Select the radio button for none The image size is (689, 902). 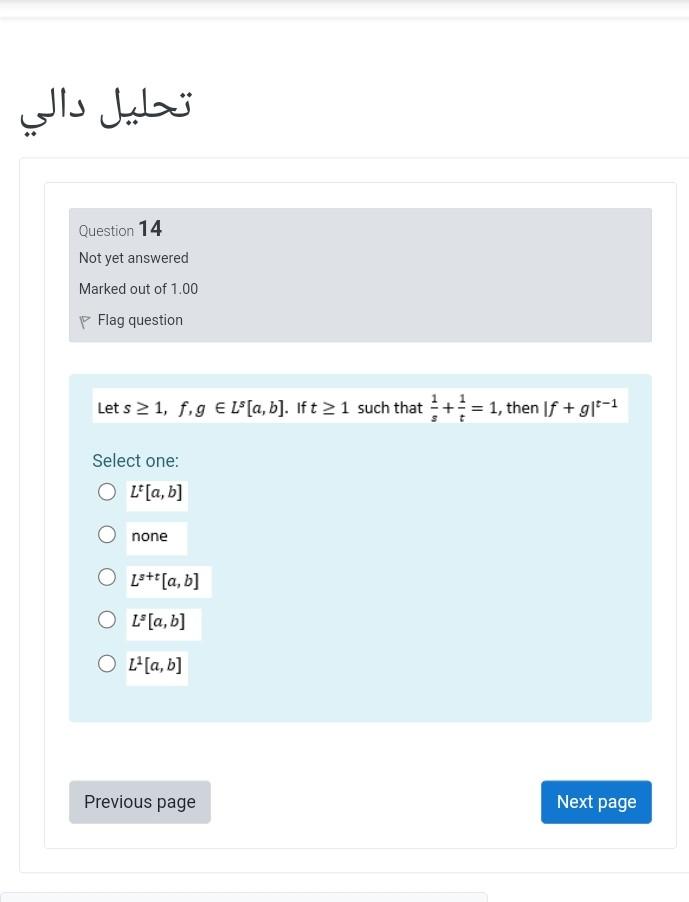106,534
